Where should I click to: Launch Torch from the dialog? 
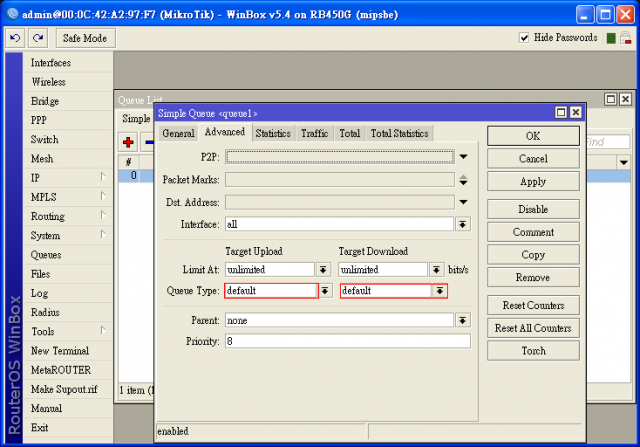point(533,351)
